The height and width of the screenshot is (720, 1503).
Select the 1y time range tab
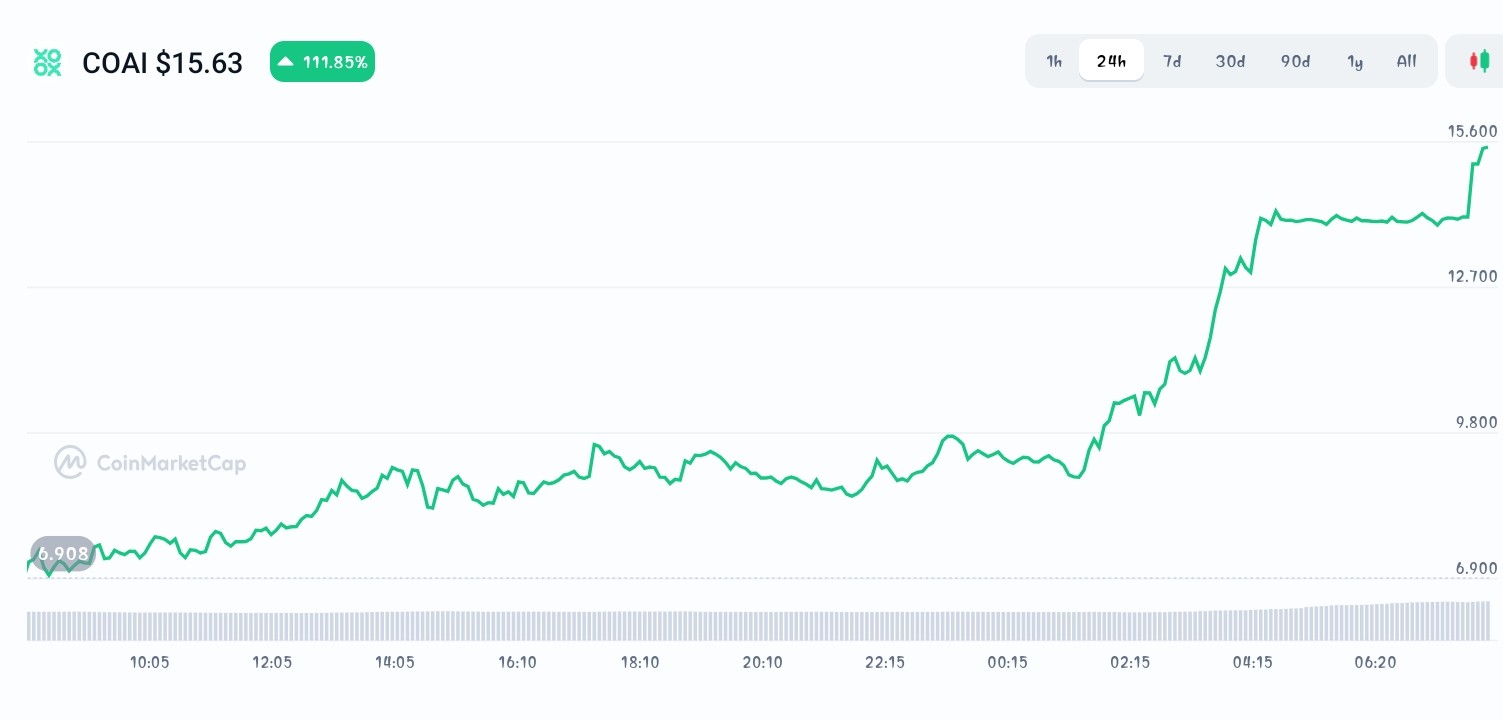click(x=1355, y=61)
